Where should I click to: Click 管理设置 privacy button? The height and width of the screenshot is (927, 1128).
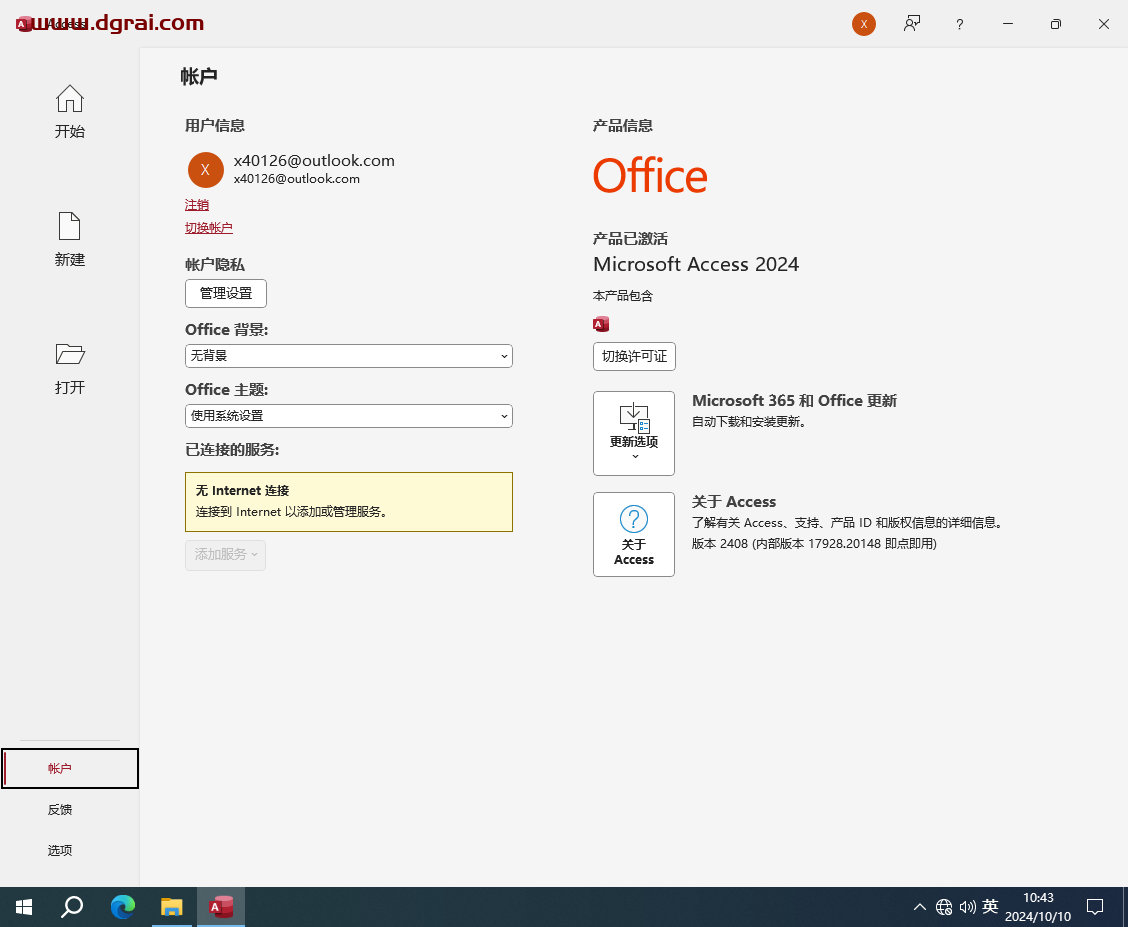(x=226, y=293)
